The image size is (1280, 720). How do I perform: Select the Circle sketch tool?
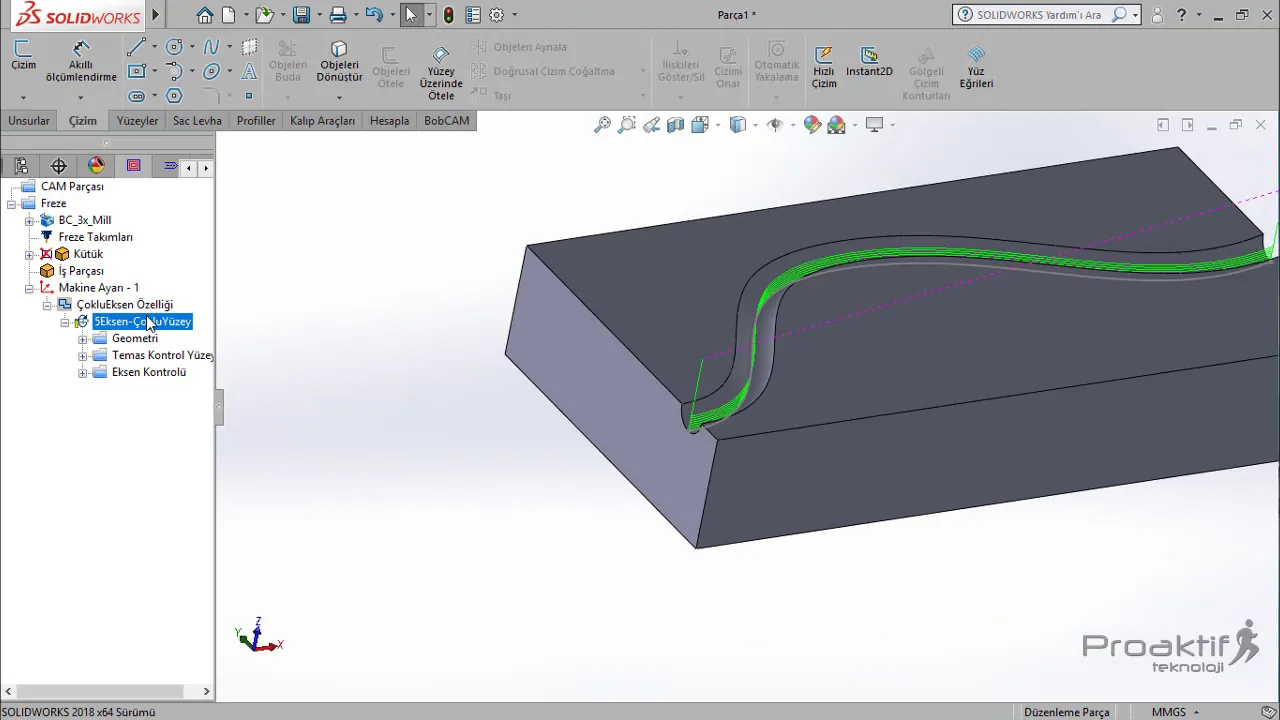click(174, 47)
